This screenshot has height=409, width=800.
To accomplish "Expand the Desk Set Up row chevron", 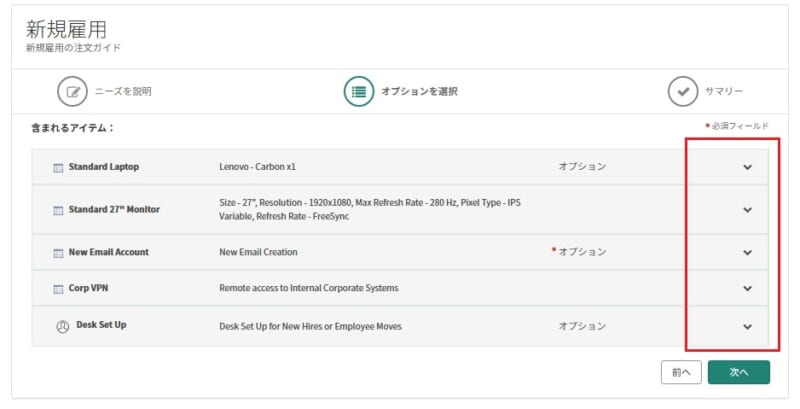I will click(747, 326).
